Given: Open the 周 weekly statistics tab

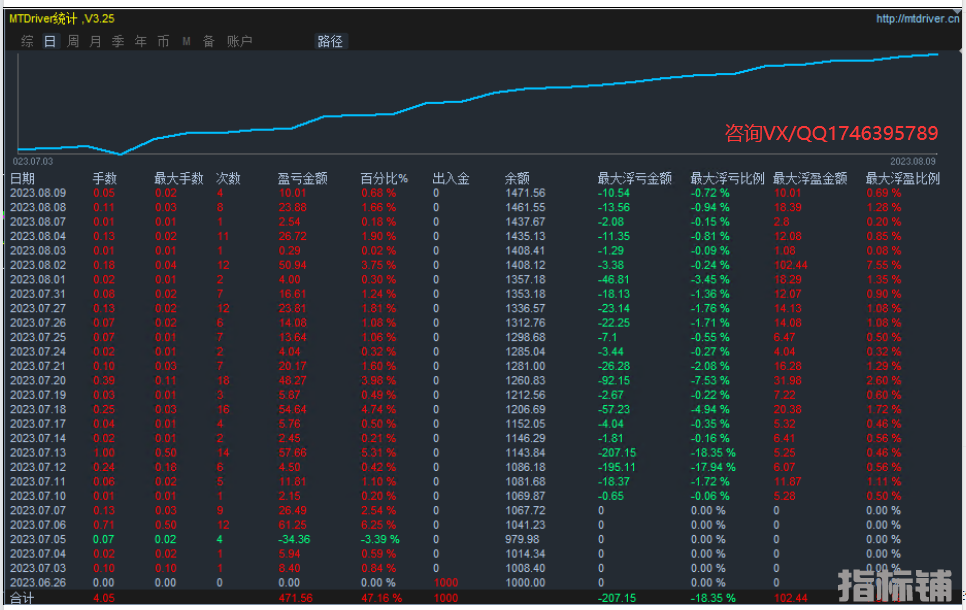Looking at the screenshot, I should pos(73,41).
